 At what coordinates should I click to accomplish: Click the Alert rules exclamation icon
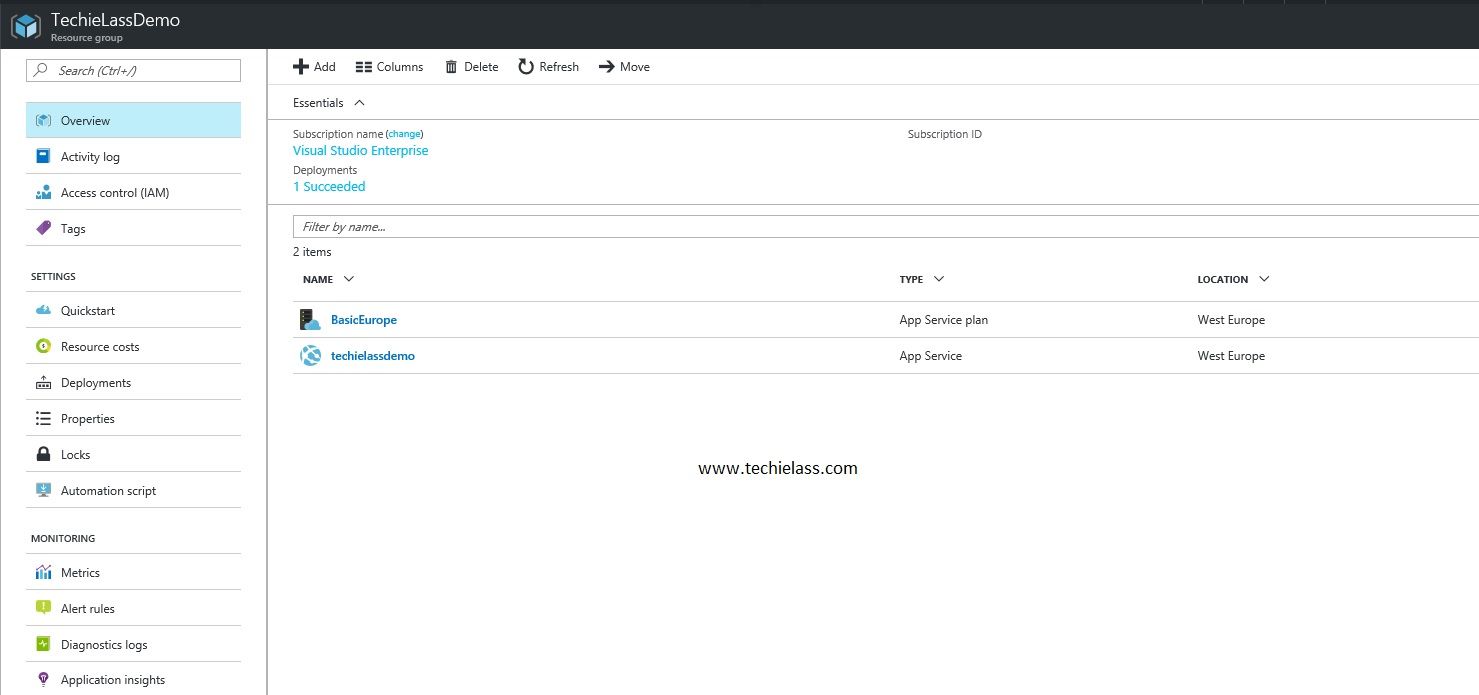[43, 608]
